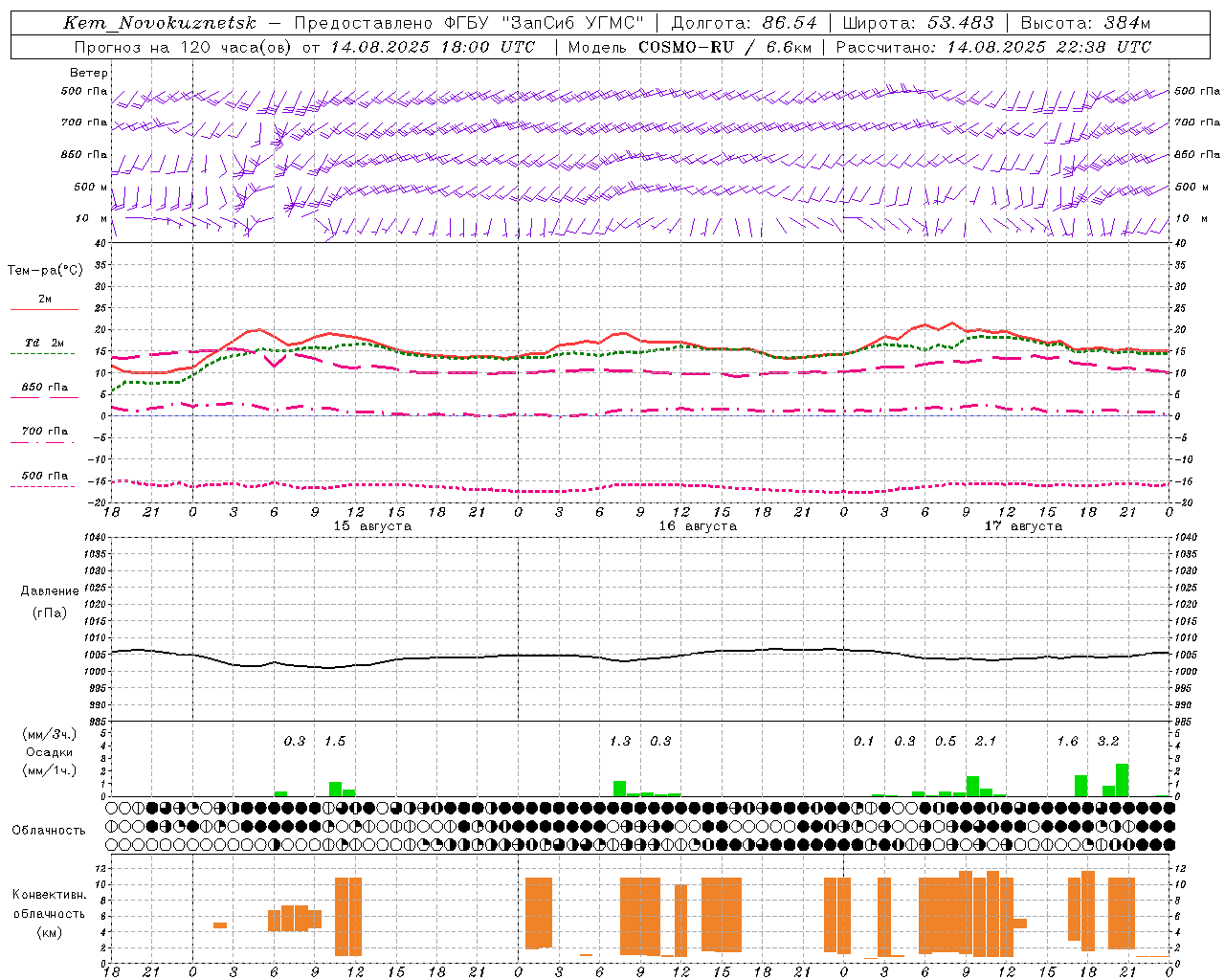Click the Kem_Novokuznetsk station title
1225x980 pixels.
(160, 23)
